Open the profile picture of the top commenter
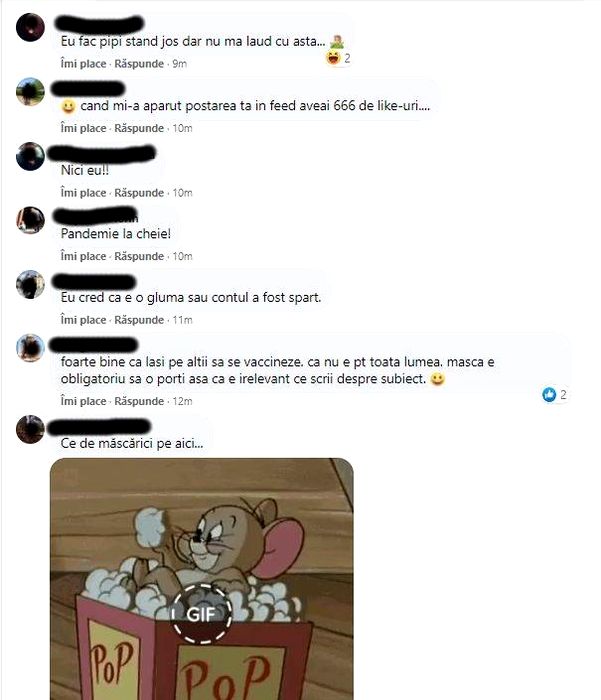The width and height of the screenshot is (601, 700). (30, 27)
